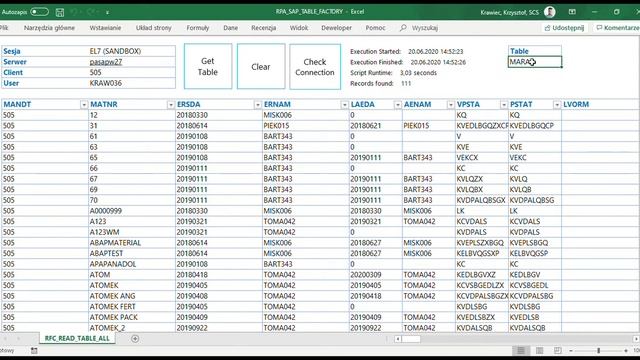Click the macro recording icon in status bar

tap(34, 351)
